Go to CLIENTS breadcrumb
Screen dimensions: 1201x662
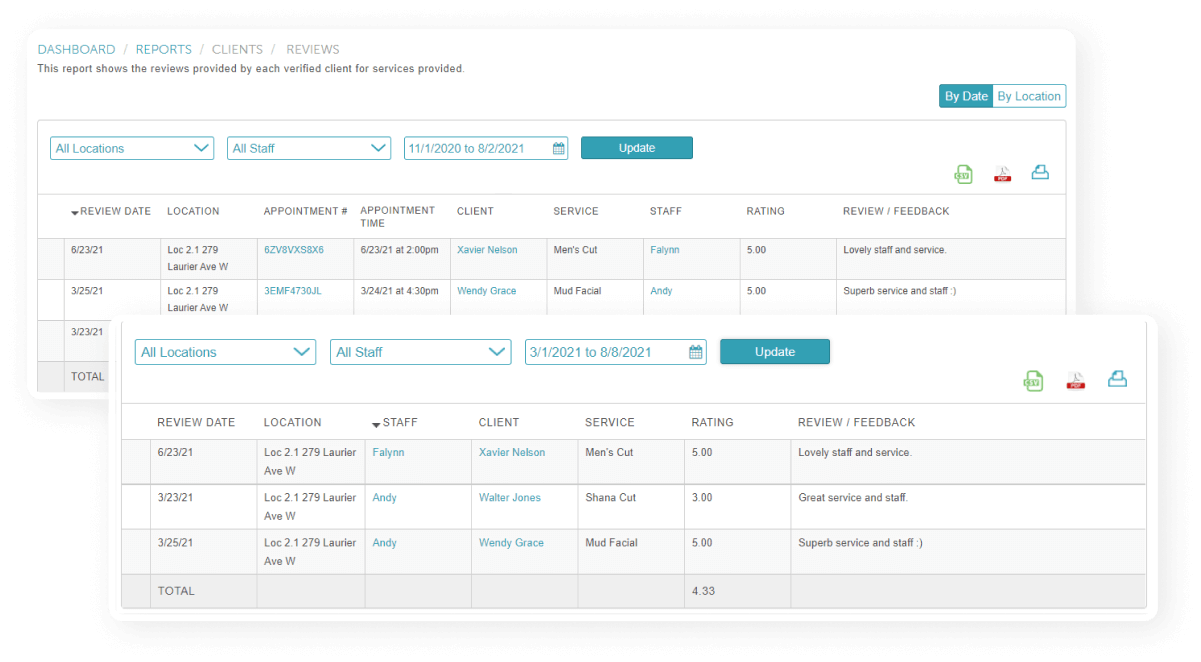click(x=237, y=49)
